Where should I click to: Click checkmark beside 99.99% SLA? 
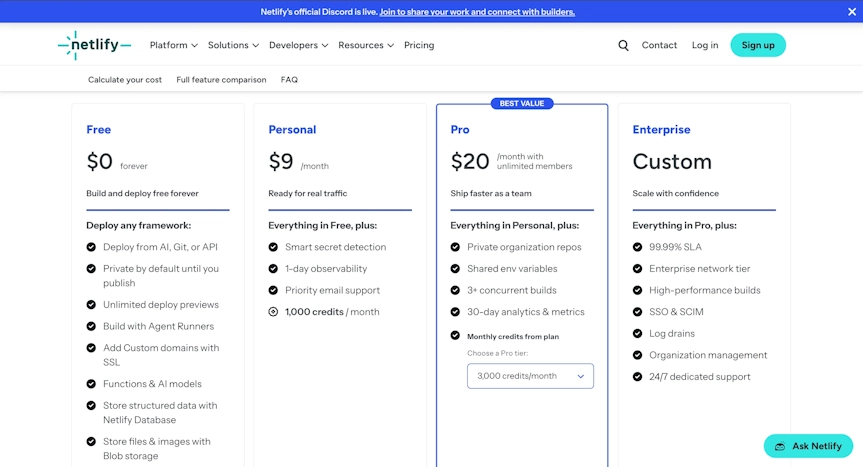(x=637, y=247)
